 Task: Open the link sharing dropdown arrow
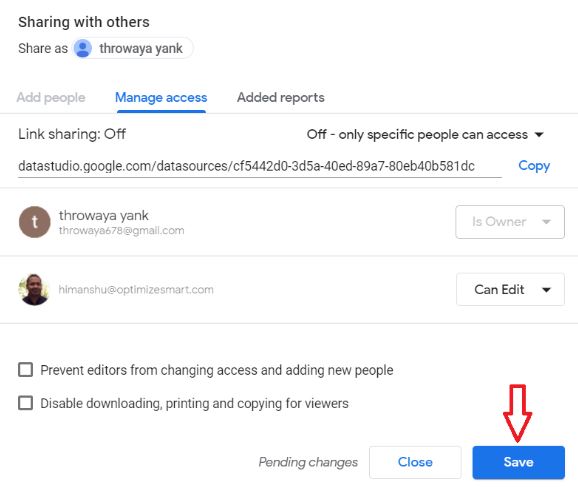pos(539,135)
